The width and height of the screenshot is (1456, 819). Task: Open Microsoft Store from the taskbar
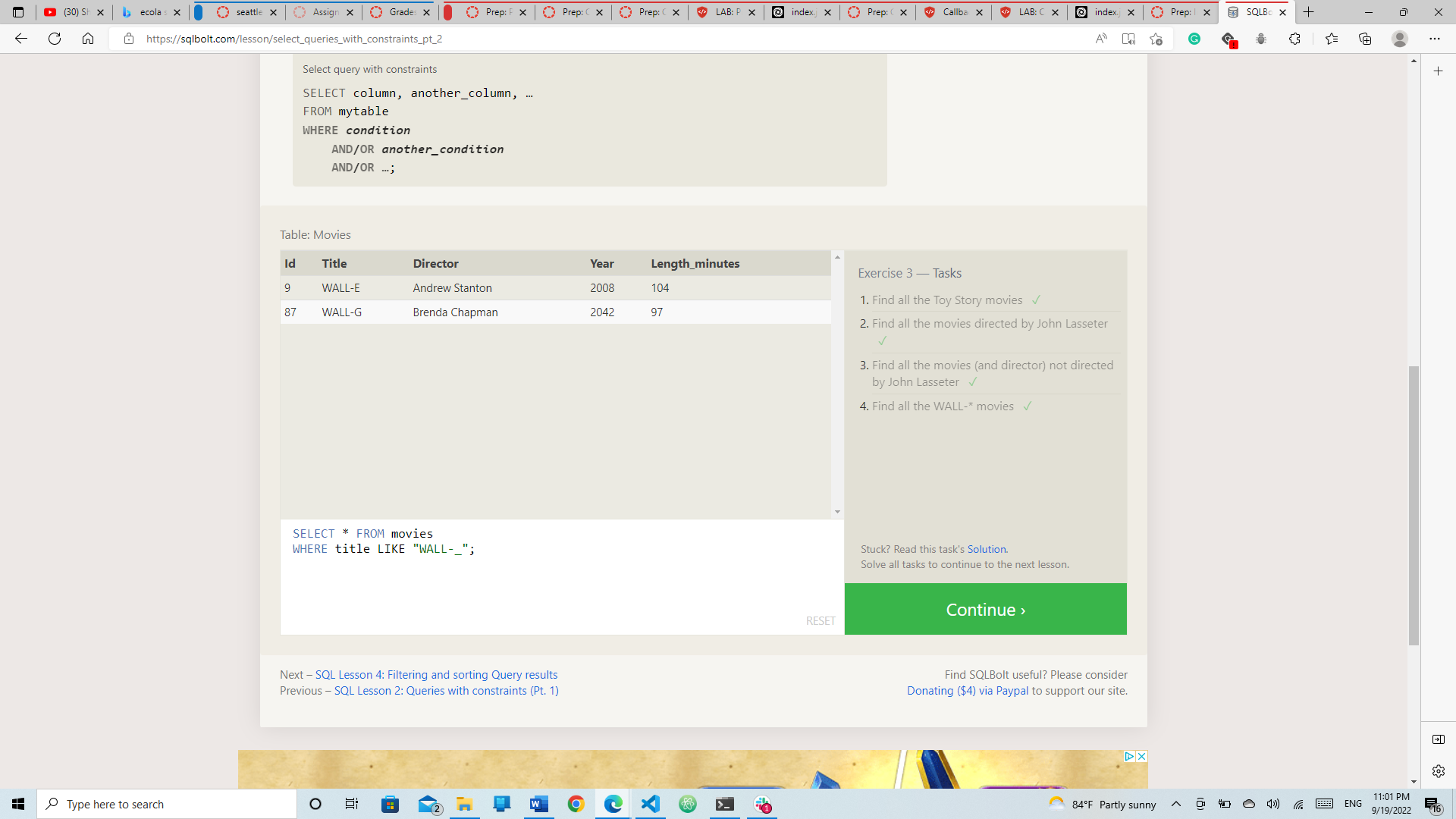click(x=390, y=804)
